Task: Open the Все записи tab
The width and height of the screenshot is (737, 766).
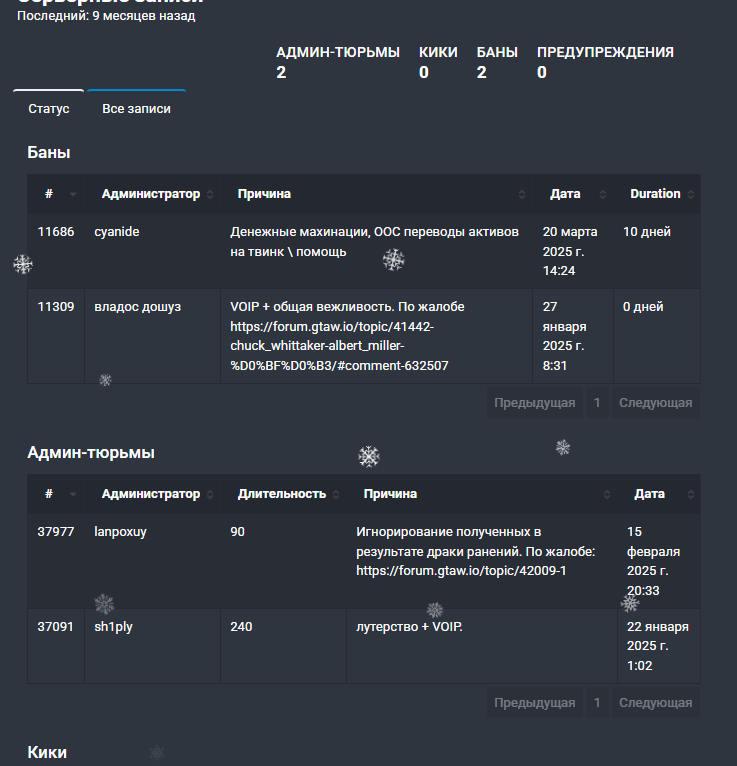Action: tap(136, 108)
